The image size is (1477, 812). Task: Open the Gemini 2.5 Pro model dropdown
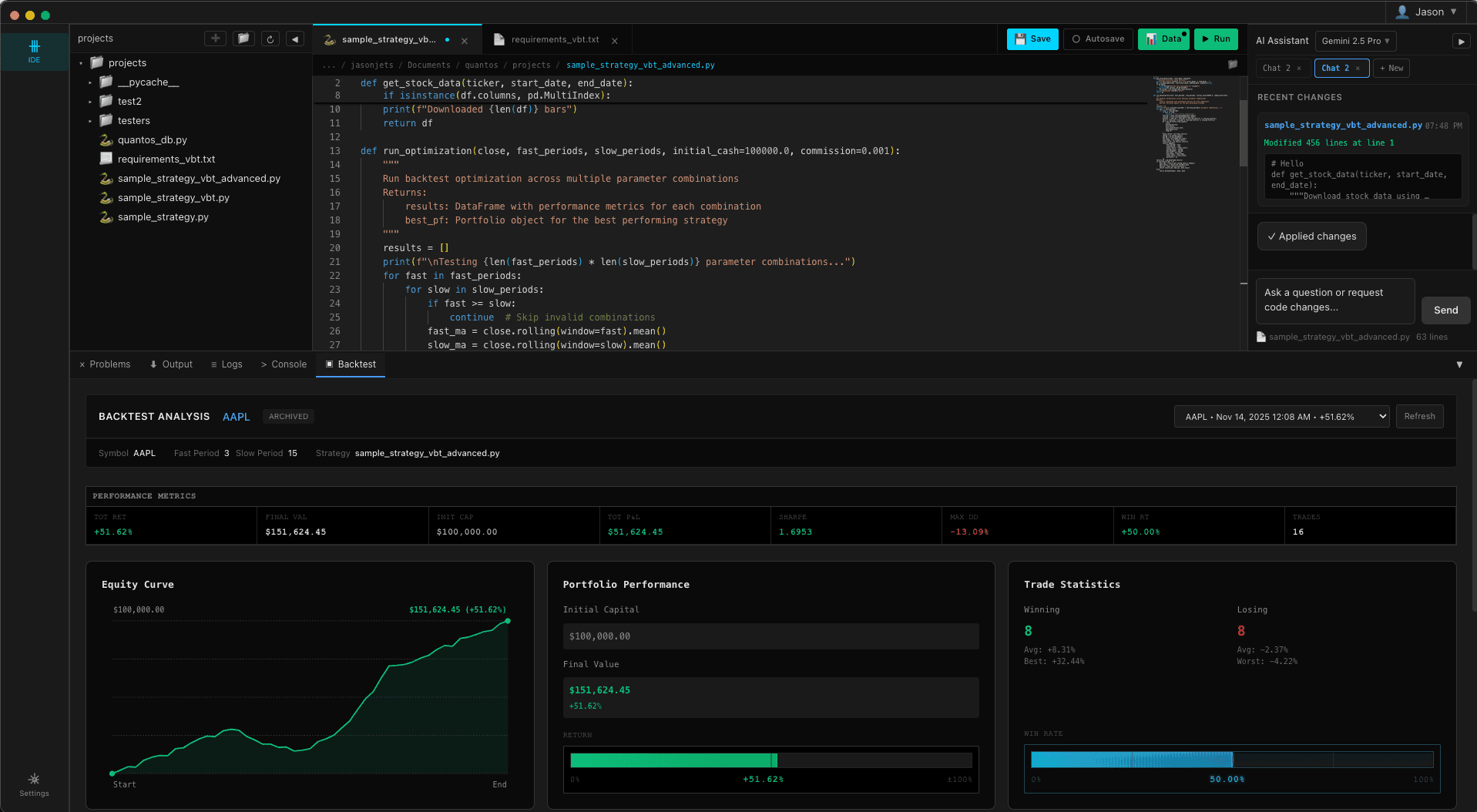coord(1355,41)
